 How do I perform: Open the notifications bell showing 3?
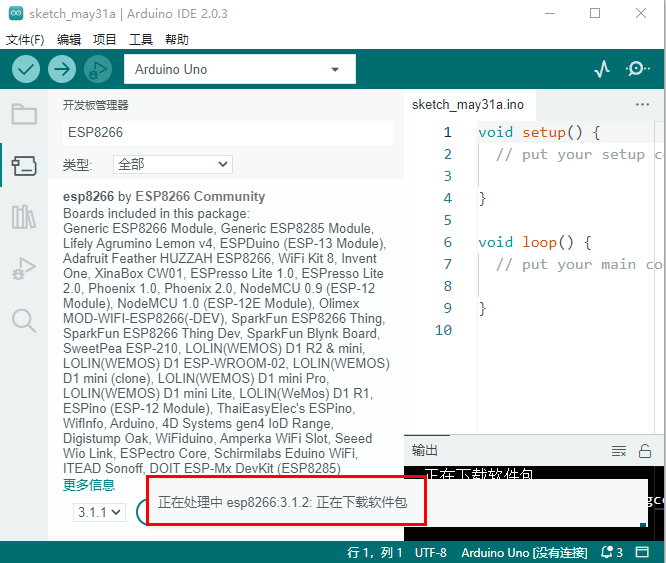(612, 552)
